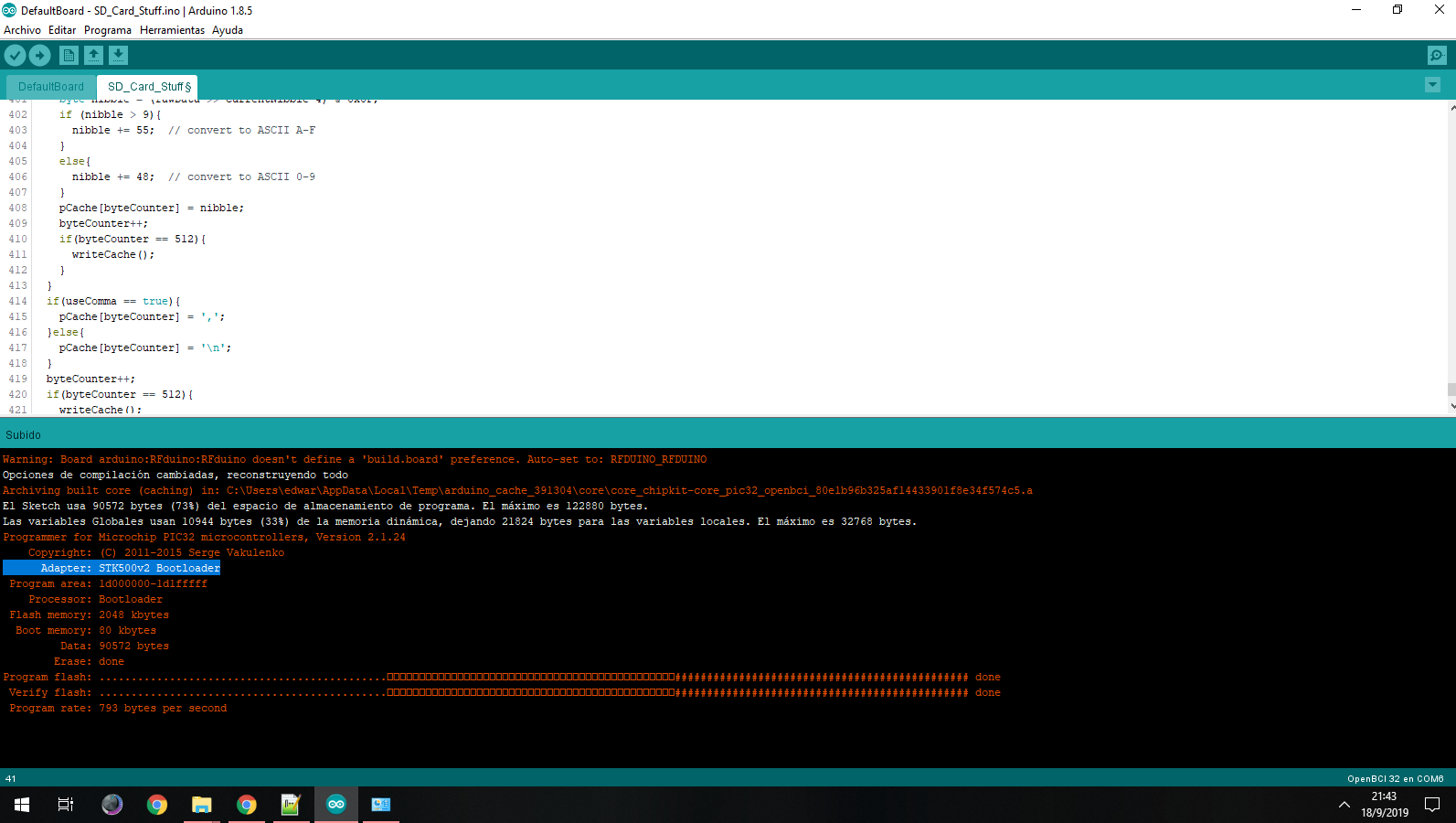
Task: Create a new sketch with New icon
Action: 69,56
